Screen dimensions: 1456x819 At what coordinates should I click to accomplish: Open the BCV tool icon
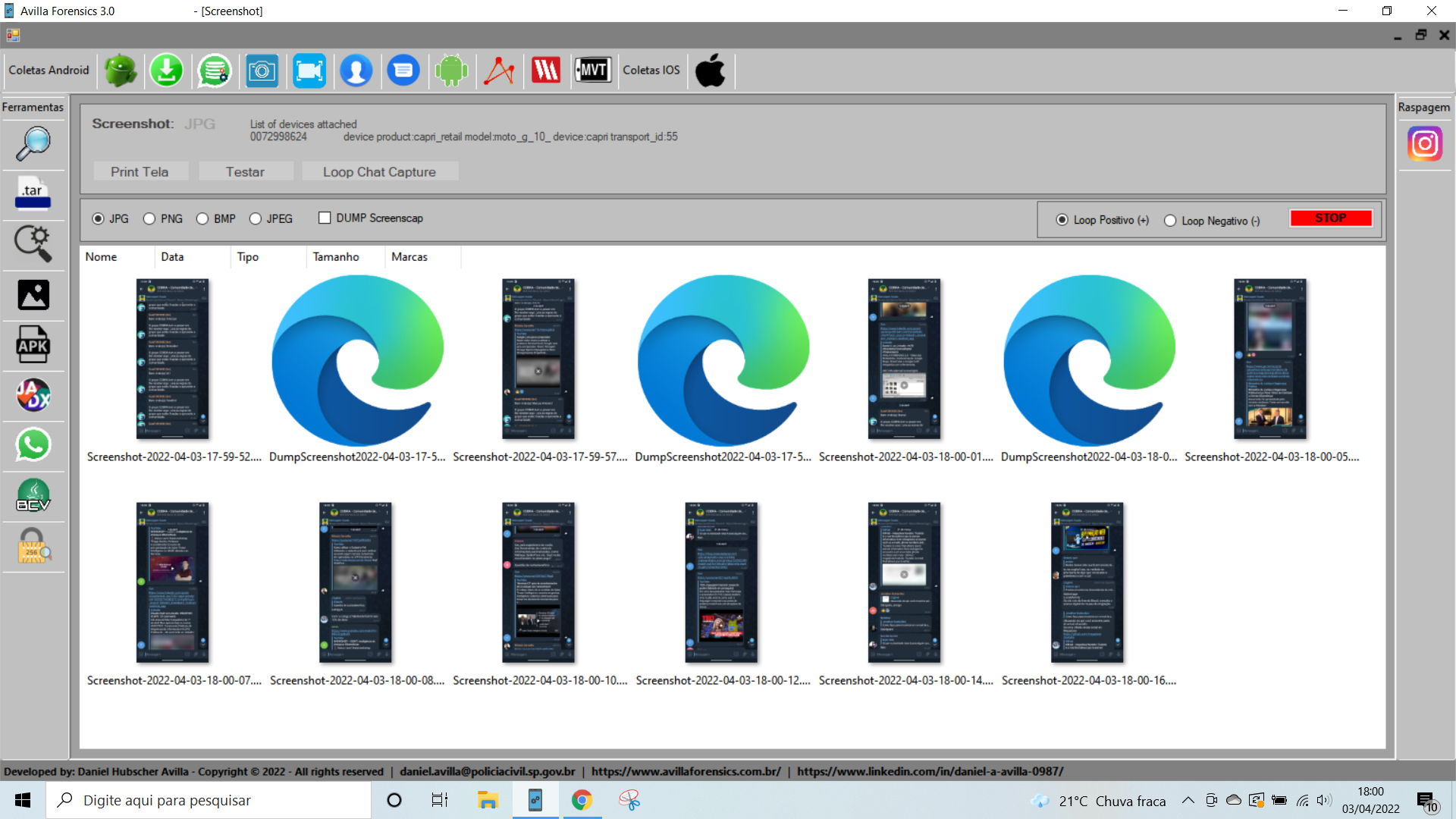tap(33, 496)
